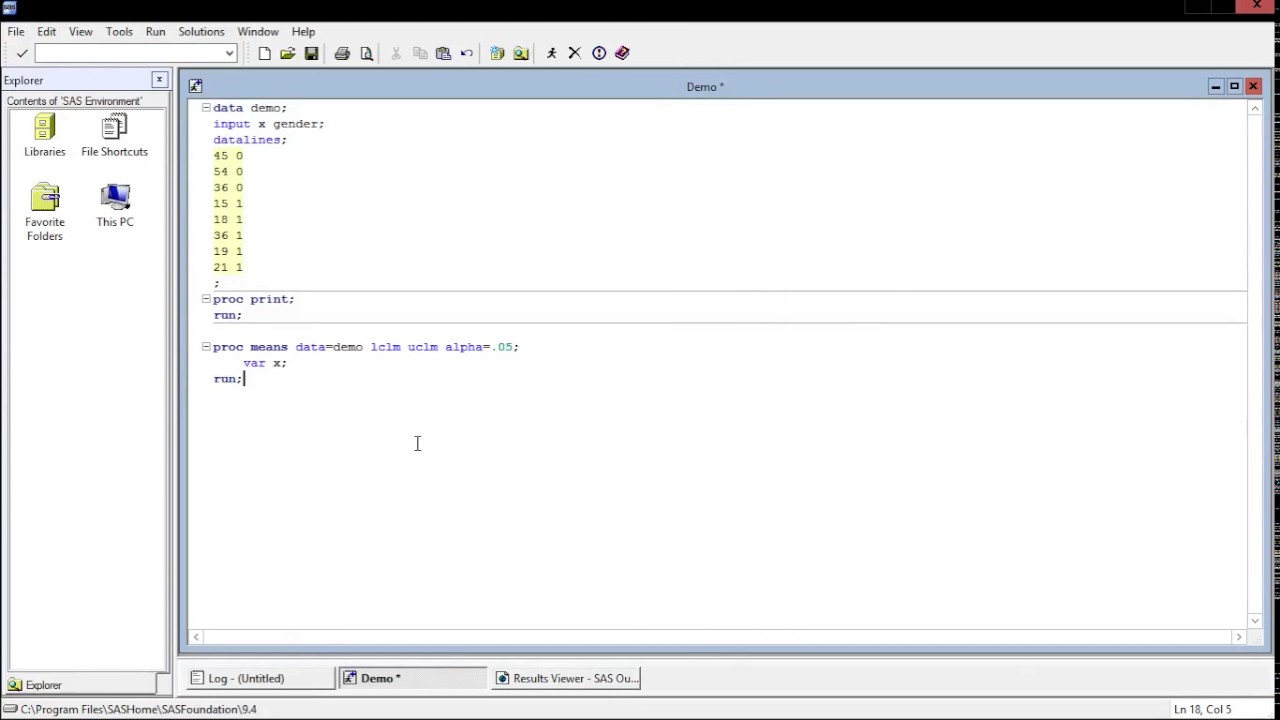Click 'alpha=.05;' in the proc means line

[482, 347]
